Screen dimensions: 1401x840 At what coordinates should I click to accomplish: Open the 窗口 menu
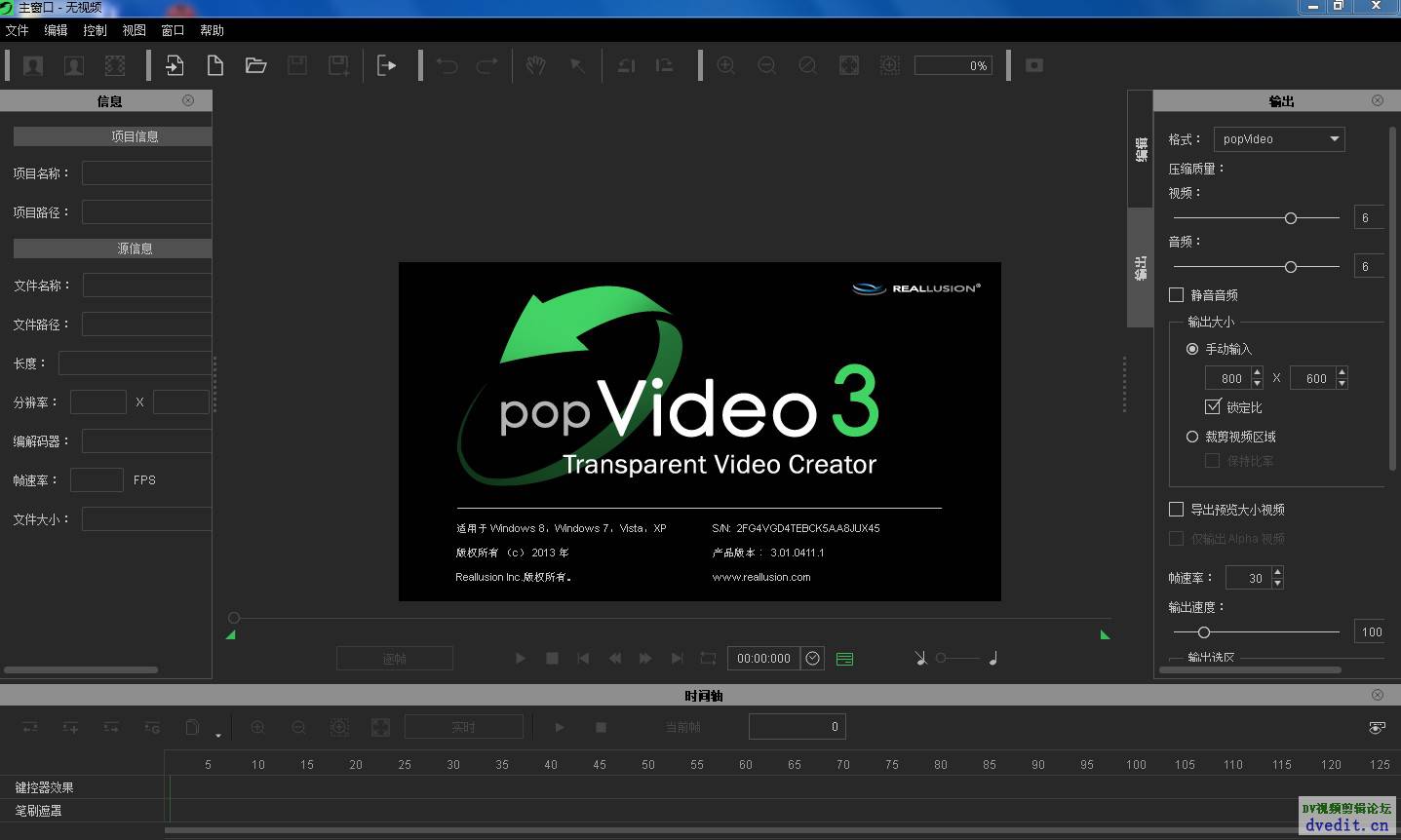coord(173,30)
